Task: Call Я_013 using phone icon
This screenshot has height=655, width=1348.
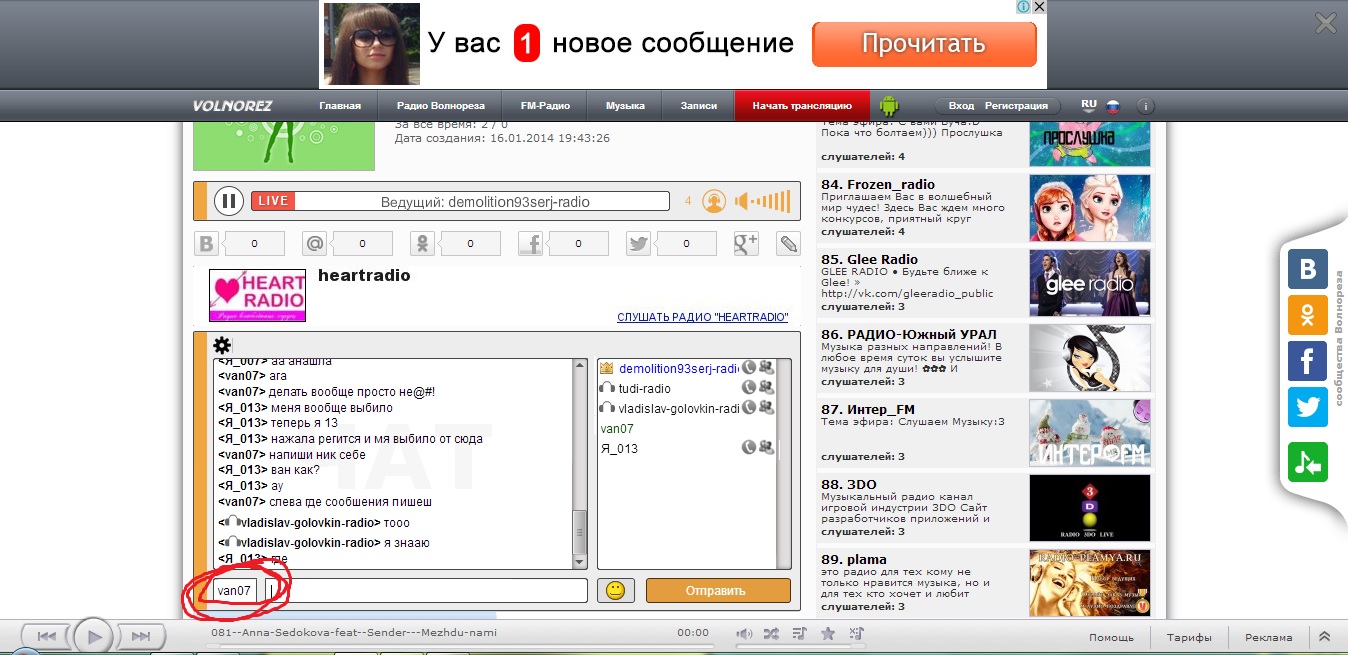Action: (x=749, y=448)
